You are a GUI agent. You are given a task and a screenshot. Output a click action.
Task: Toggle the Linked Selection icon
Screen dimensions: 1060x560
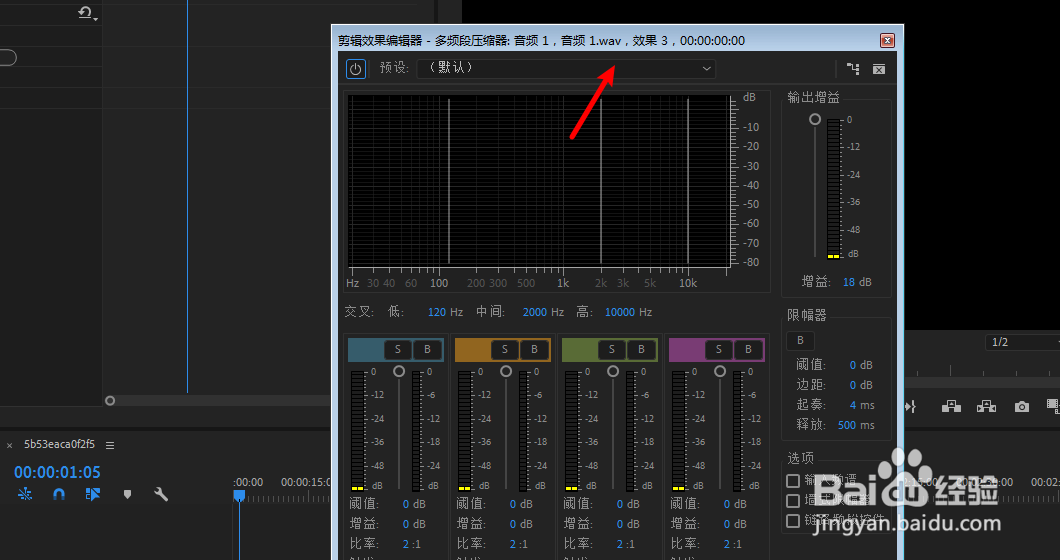93,494
